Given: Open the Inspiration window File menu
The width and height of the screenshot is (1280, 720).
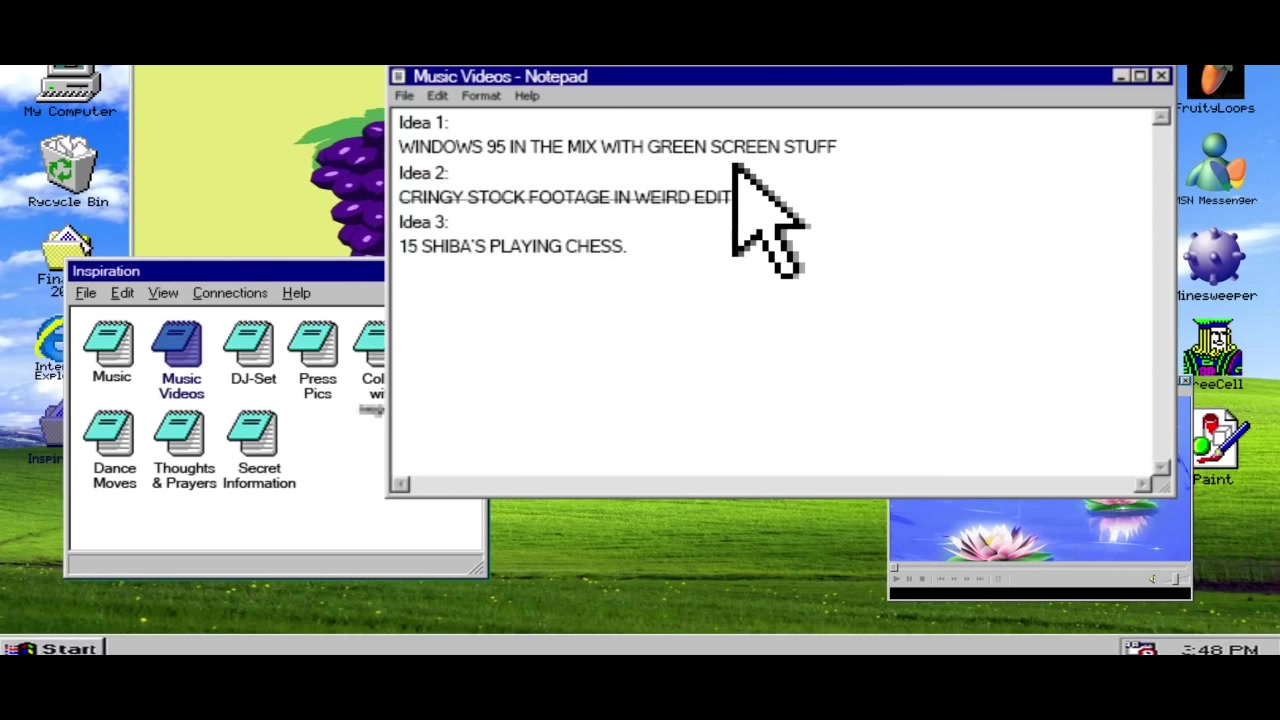Looking at the screenshot, I should coord(86,293).
